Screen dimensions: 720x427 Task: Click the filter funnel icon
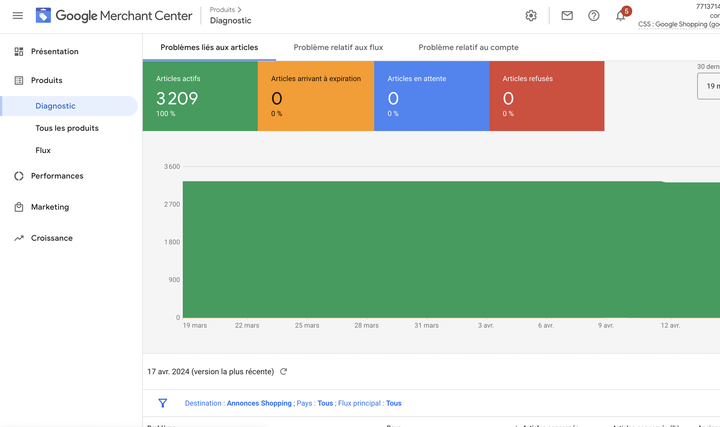(x=163, y=403)
